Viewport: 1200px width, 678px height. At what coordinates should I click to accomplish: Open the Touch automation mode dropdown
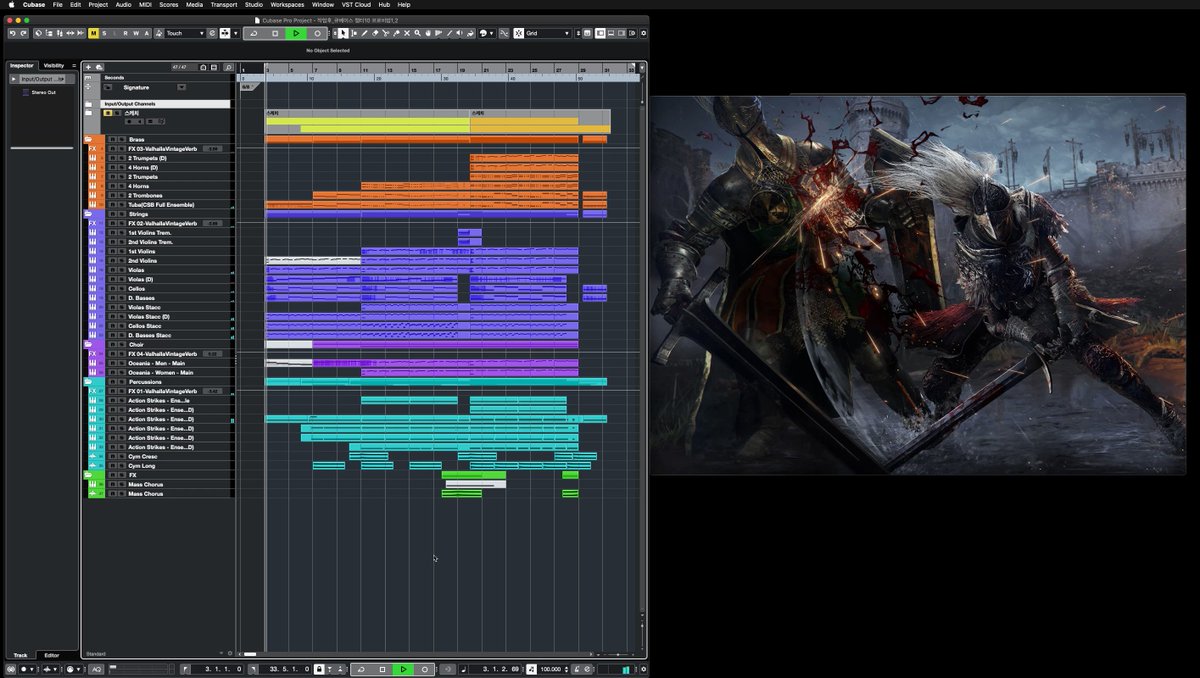pyautogui.click(x=185, y=33)
